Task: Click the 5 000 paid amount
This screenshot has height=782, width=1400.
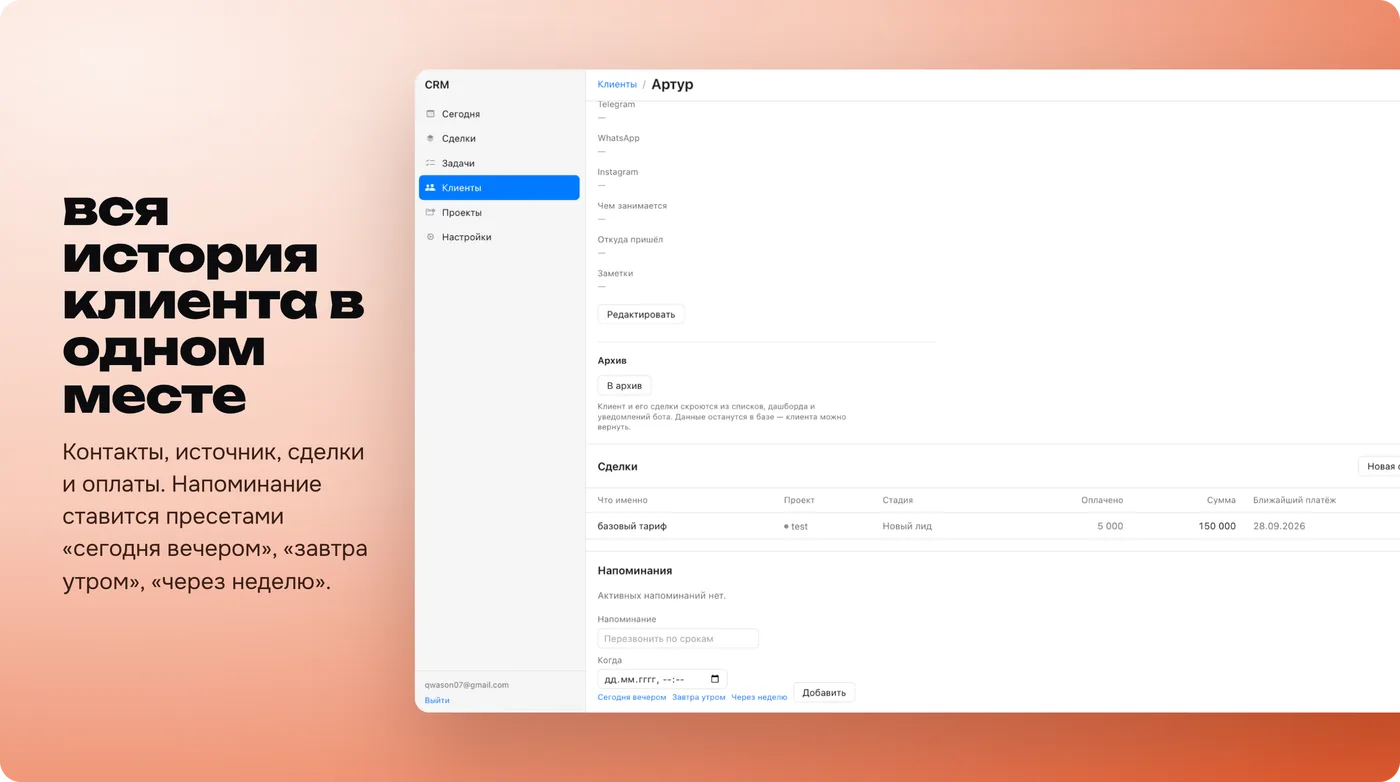Action: [1110, 526]
